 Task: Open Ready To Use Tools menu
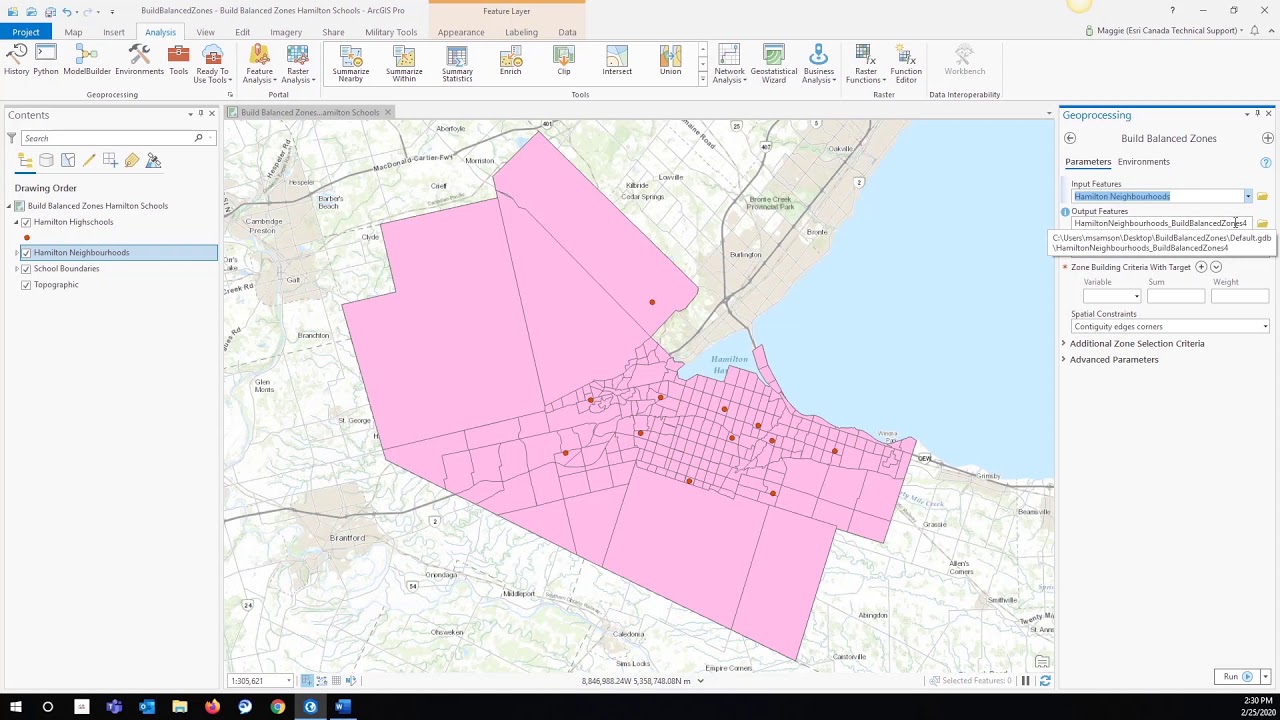212,65
